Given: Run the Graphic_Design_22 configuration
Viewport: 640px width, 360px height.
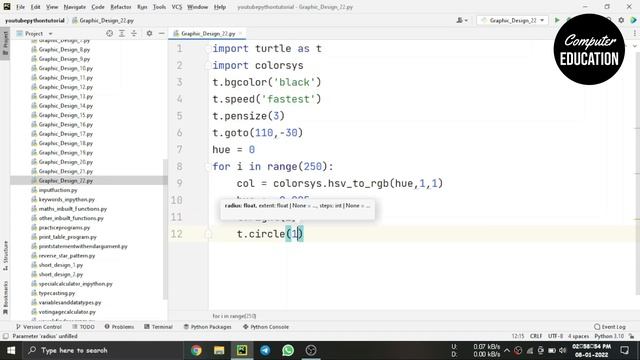Looking at the screenshot, I should coord(557,20).
